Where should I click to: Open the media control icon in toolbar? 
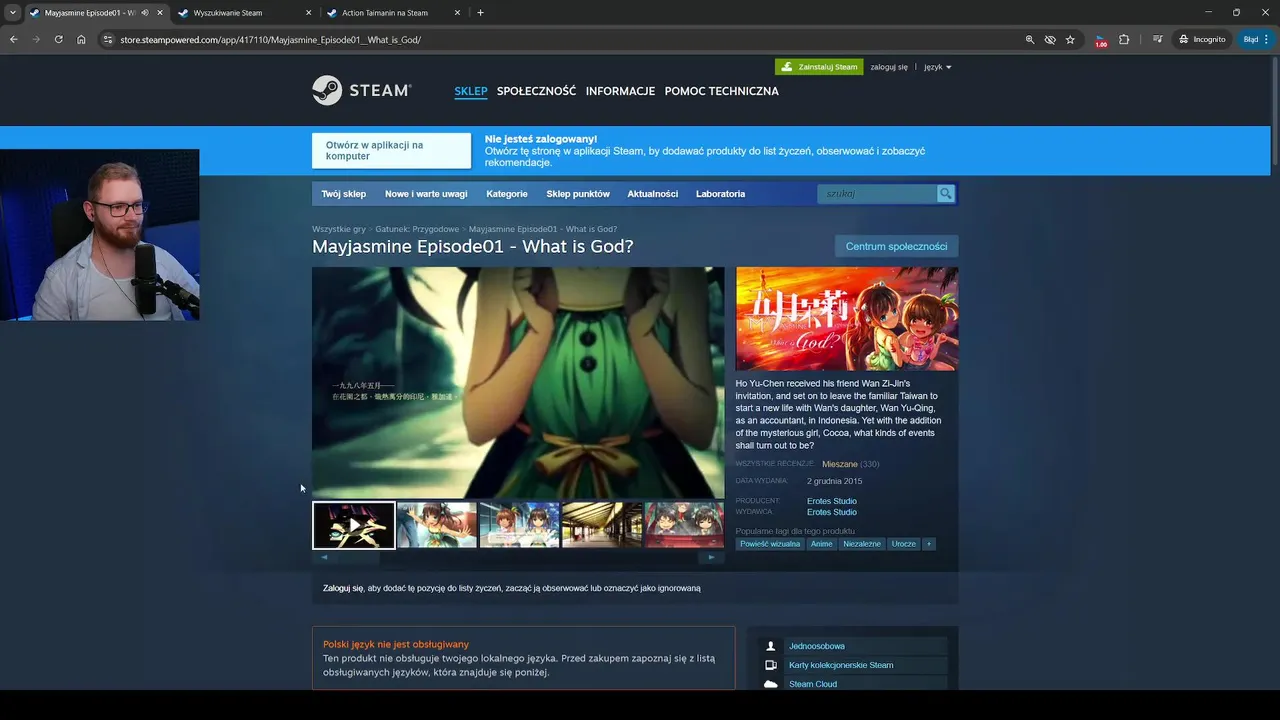pyautogui.click(x=1158, y=40)
